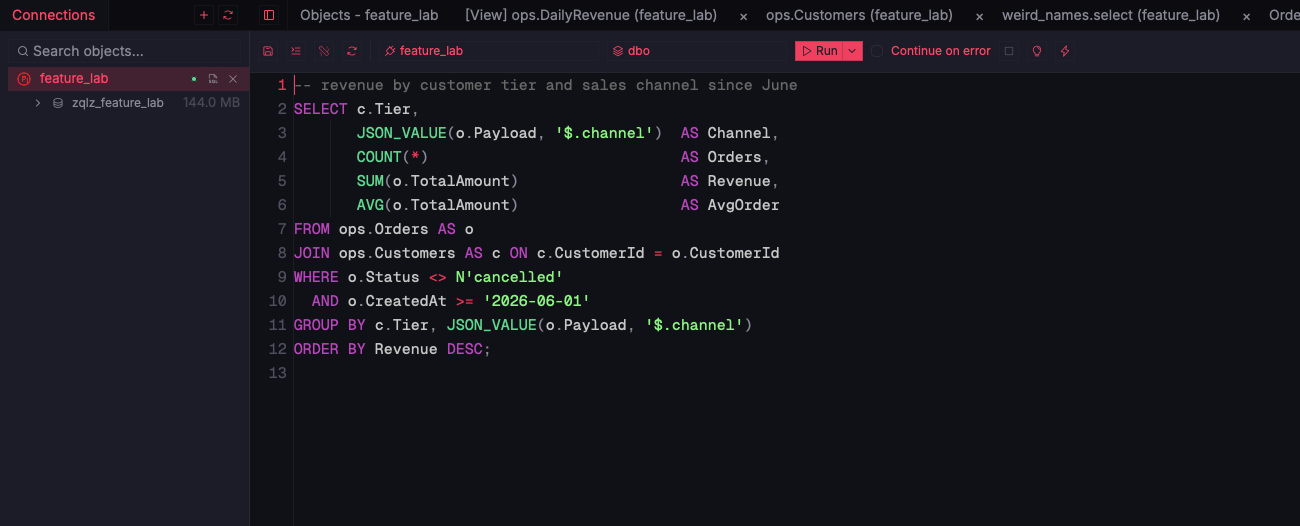Click the green connection status dot

tap(194, 78)
